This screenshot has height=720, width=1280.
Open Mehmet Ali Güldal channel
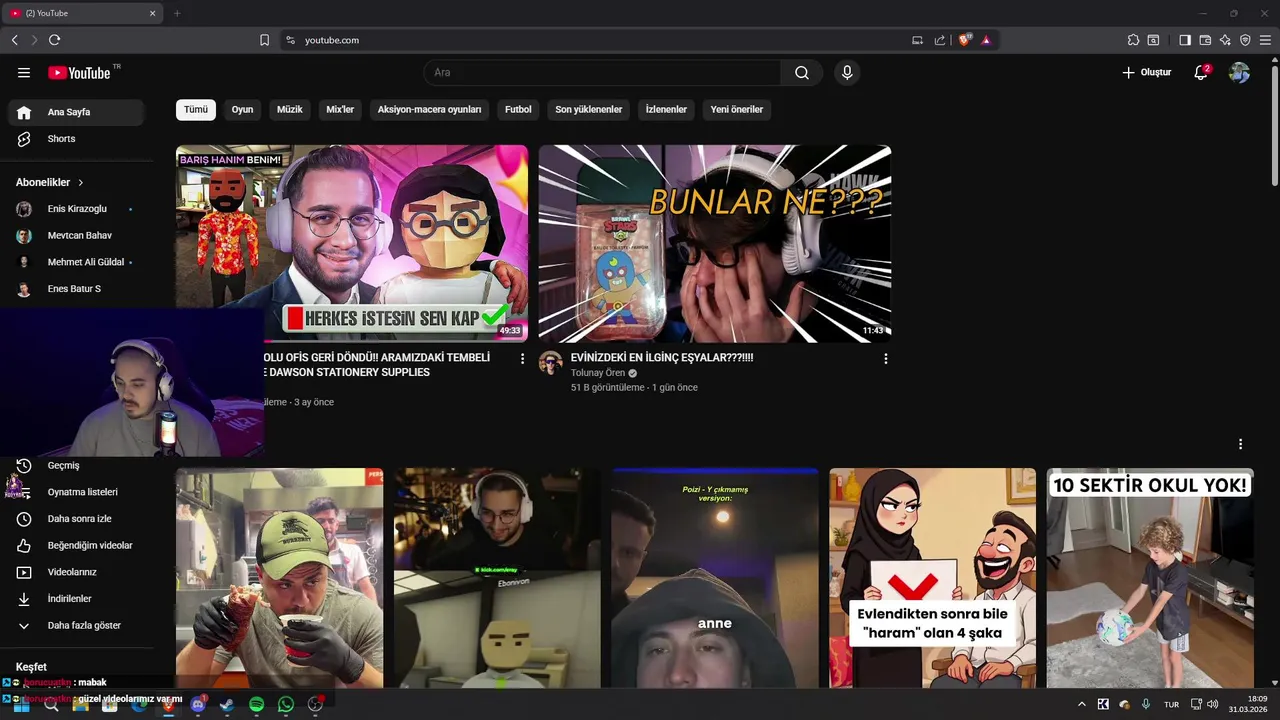pyautogui.click(x=76, y=262)
